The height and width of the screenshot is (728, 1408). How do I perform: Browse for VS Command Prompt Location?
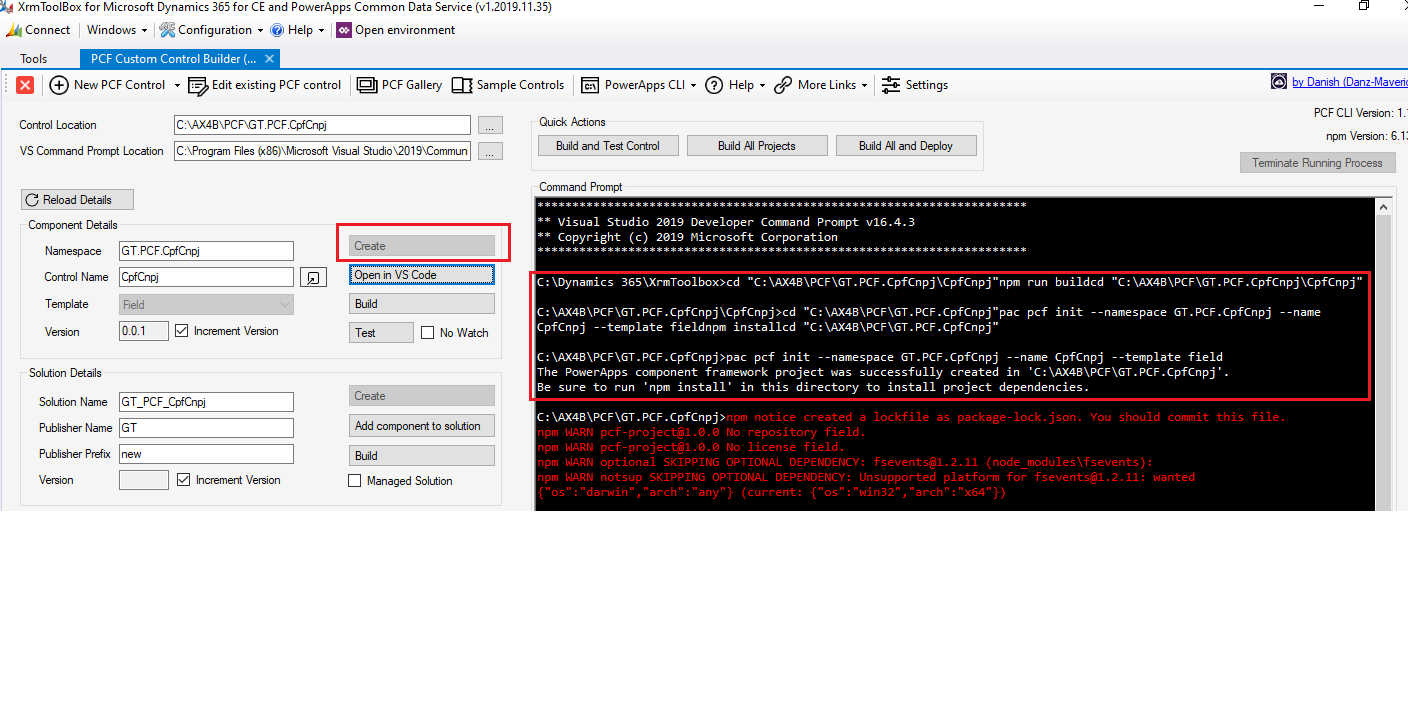coord(490,152)
